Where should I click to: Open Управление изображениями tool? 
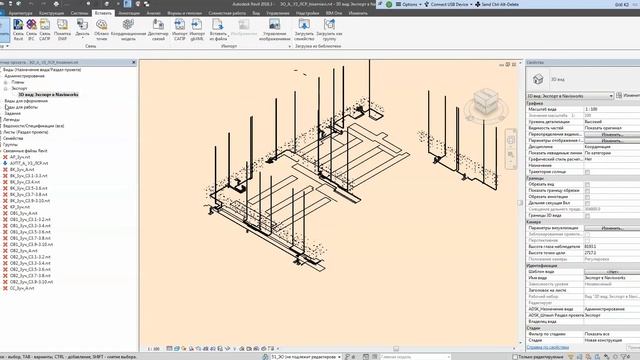(275, 30)
